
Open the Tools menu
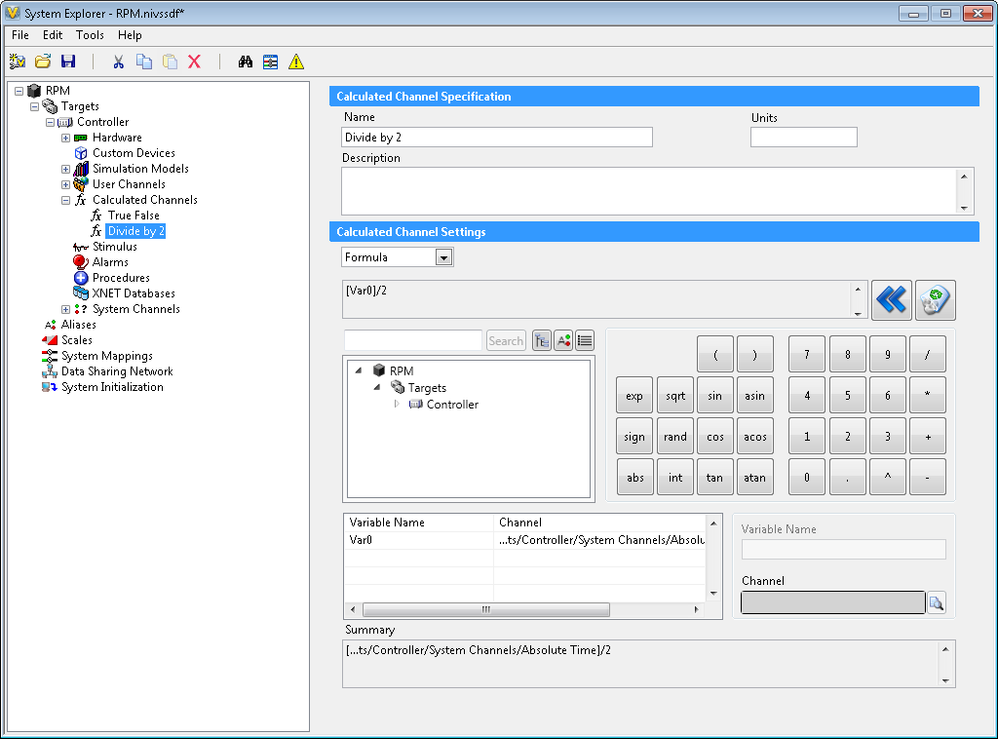(90, 35)
